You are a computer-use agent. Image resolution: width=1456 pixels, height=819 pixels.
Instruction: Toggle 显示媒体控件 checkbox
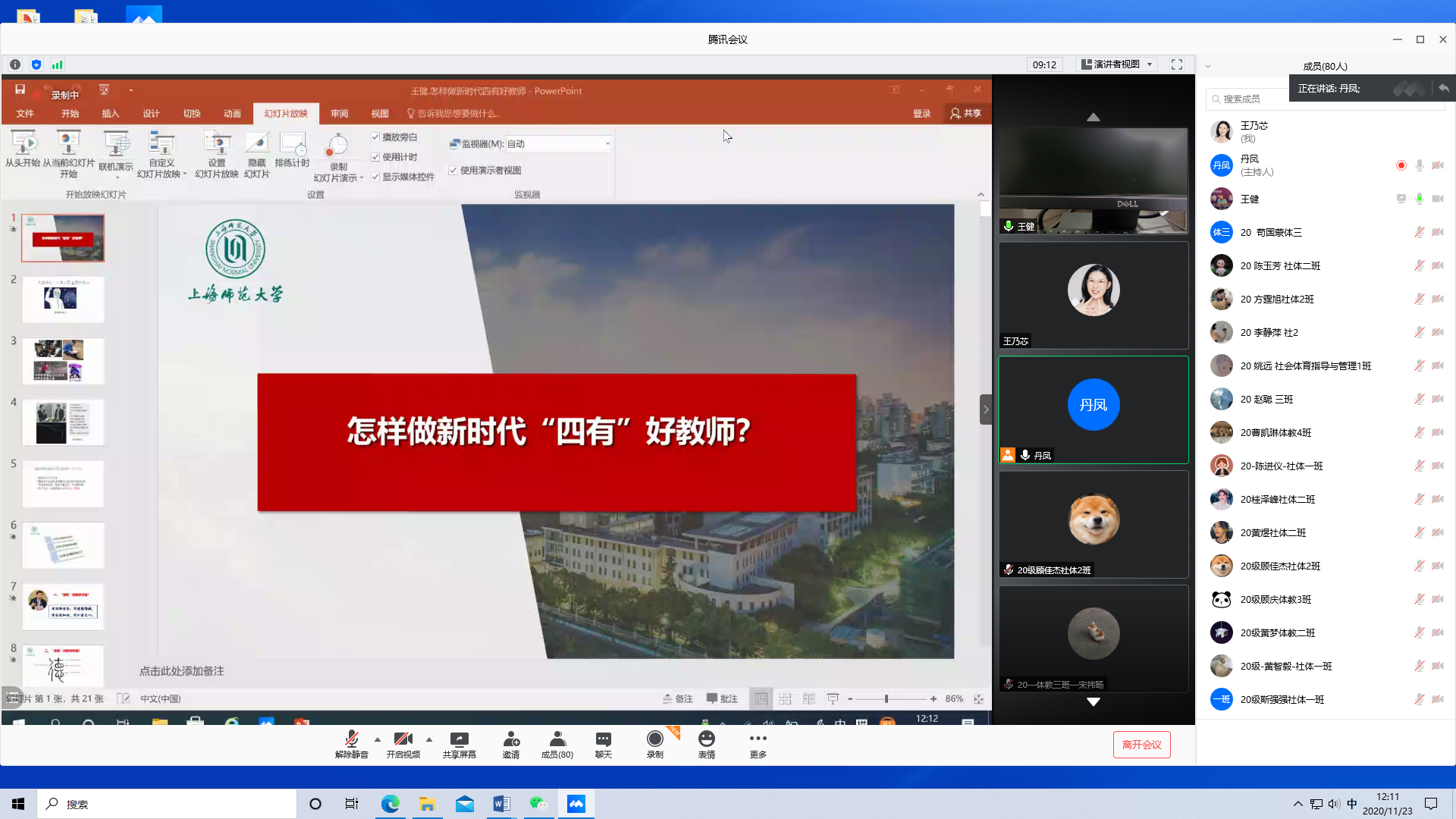click(375, 177)
